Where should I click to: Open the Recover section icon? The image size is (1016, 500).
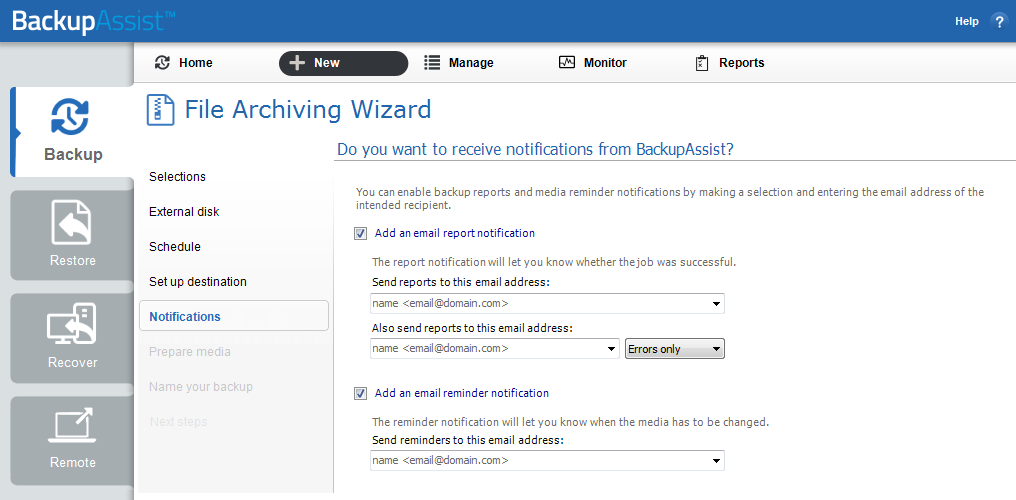[72, 324]
